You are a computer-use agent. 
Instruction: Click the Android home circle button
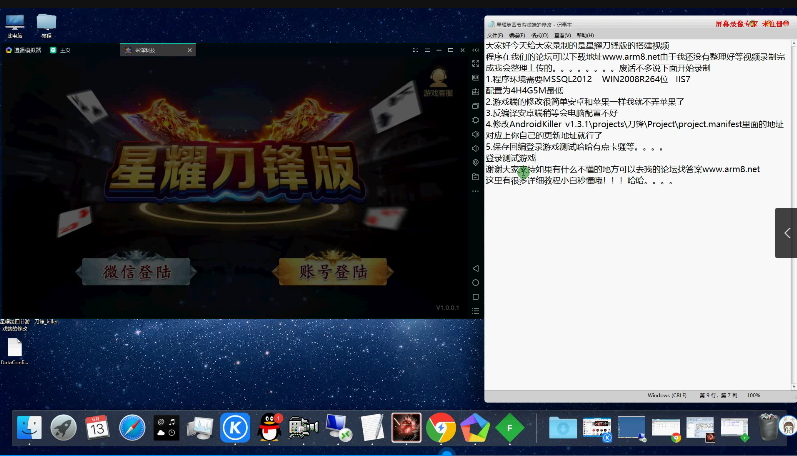click(x=475, y=282)
